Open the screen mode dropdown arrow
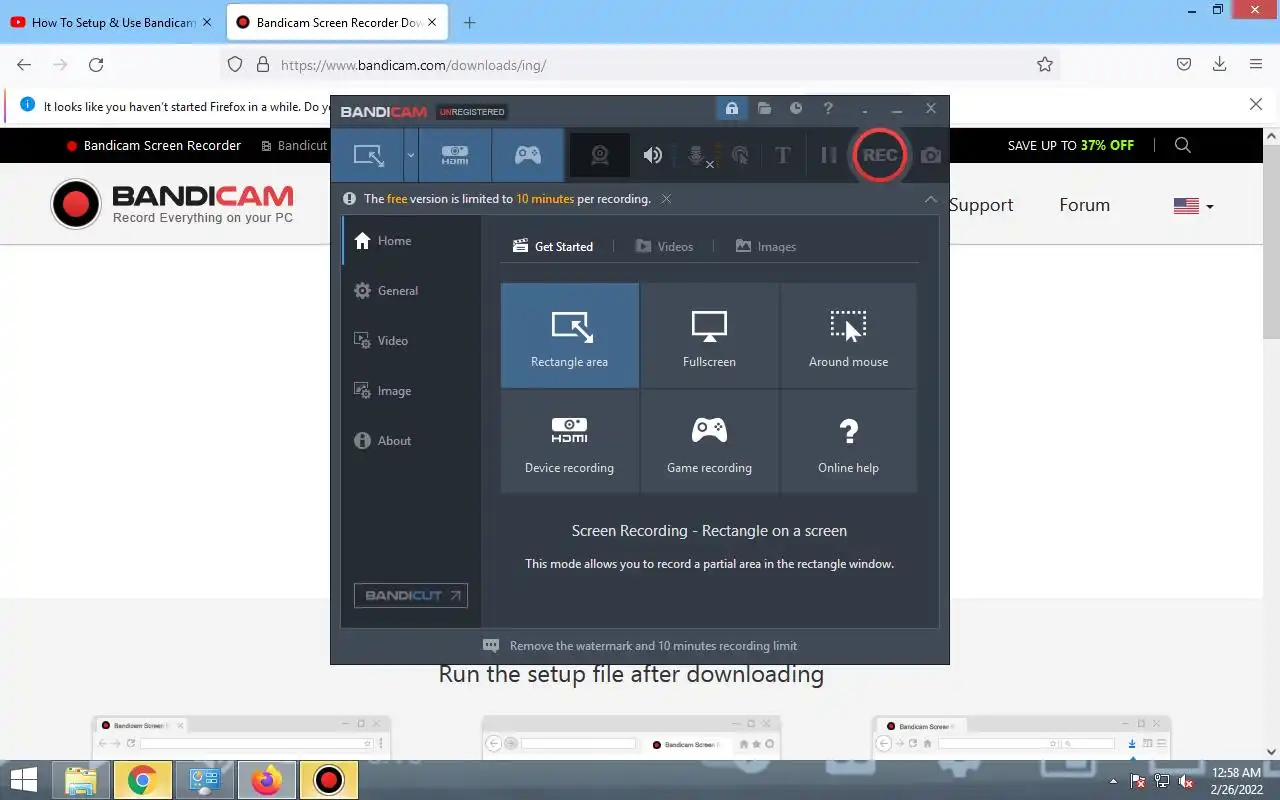The image size is (1280, 800). point(410,155)
